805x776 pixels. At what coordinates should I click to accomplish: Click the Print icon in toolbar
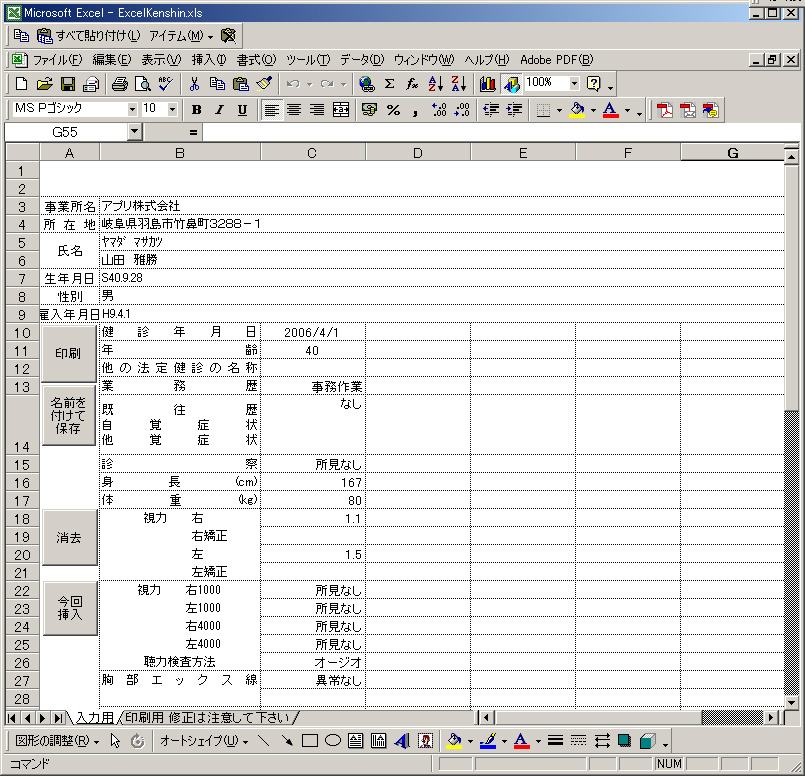click(120, 84)
